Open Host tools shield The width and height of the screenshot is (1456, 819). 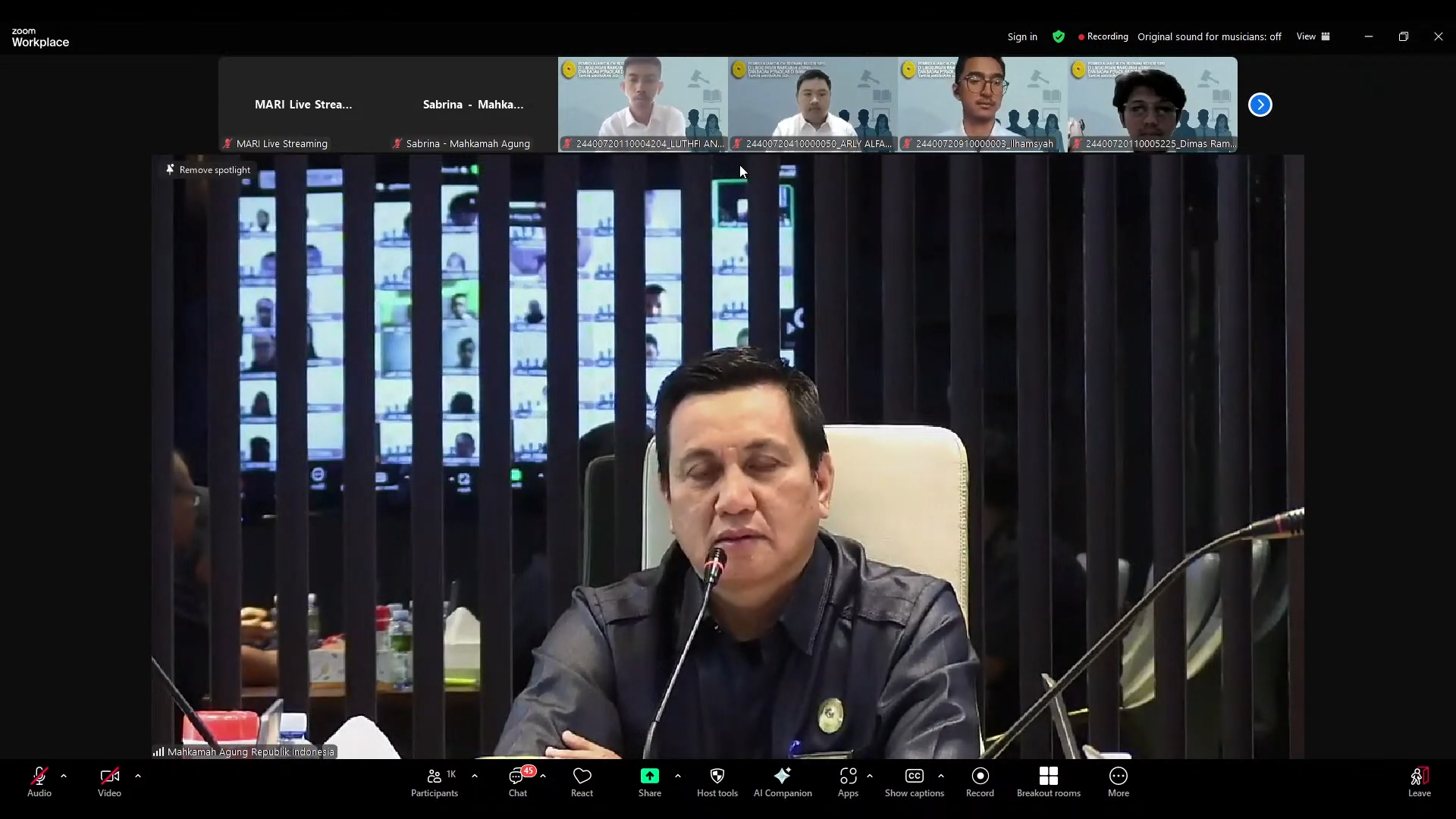click(717, 782)
